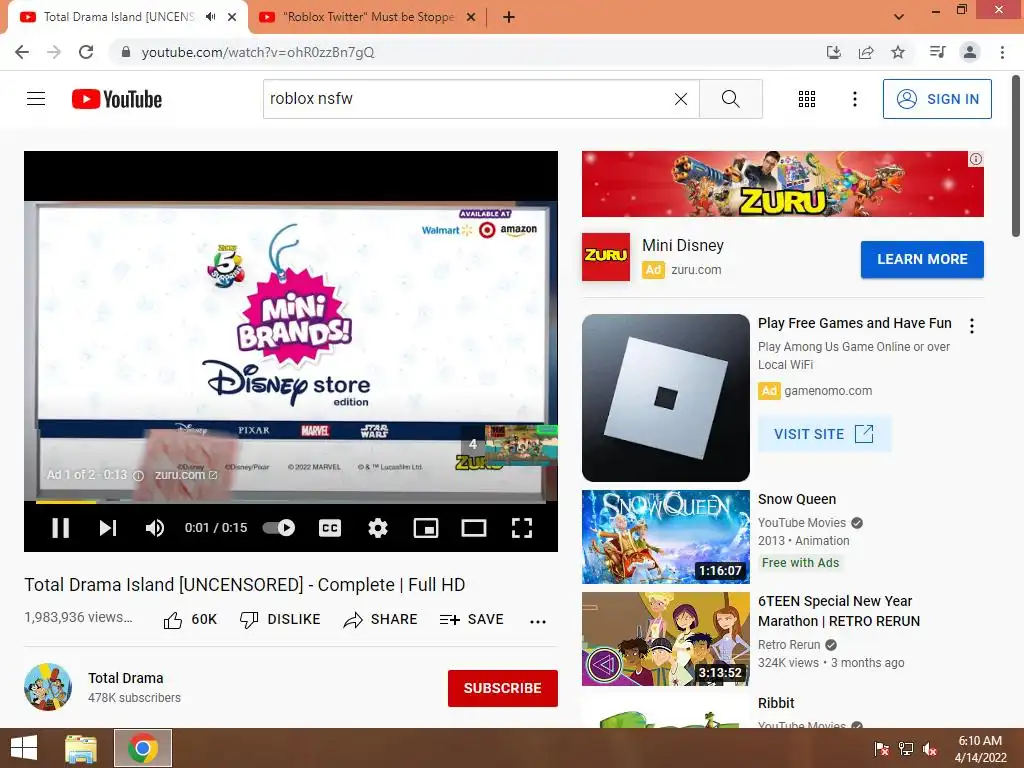Open Retro Rerun channel link
The width and height of the screenshot is (1024, 768).
point(789,645)
